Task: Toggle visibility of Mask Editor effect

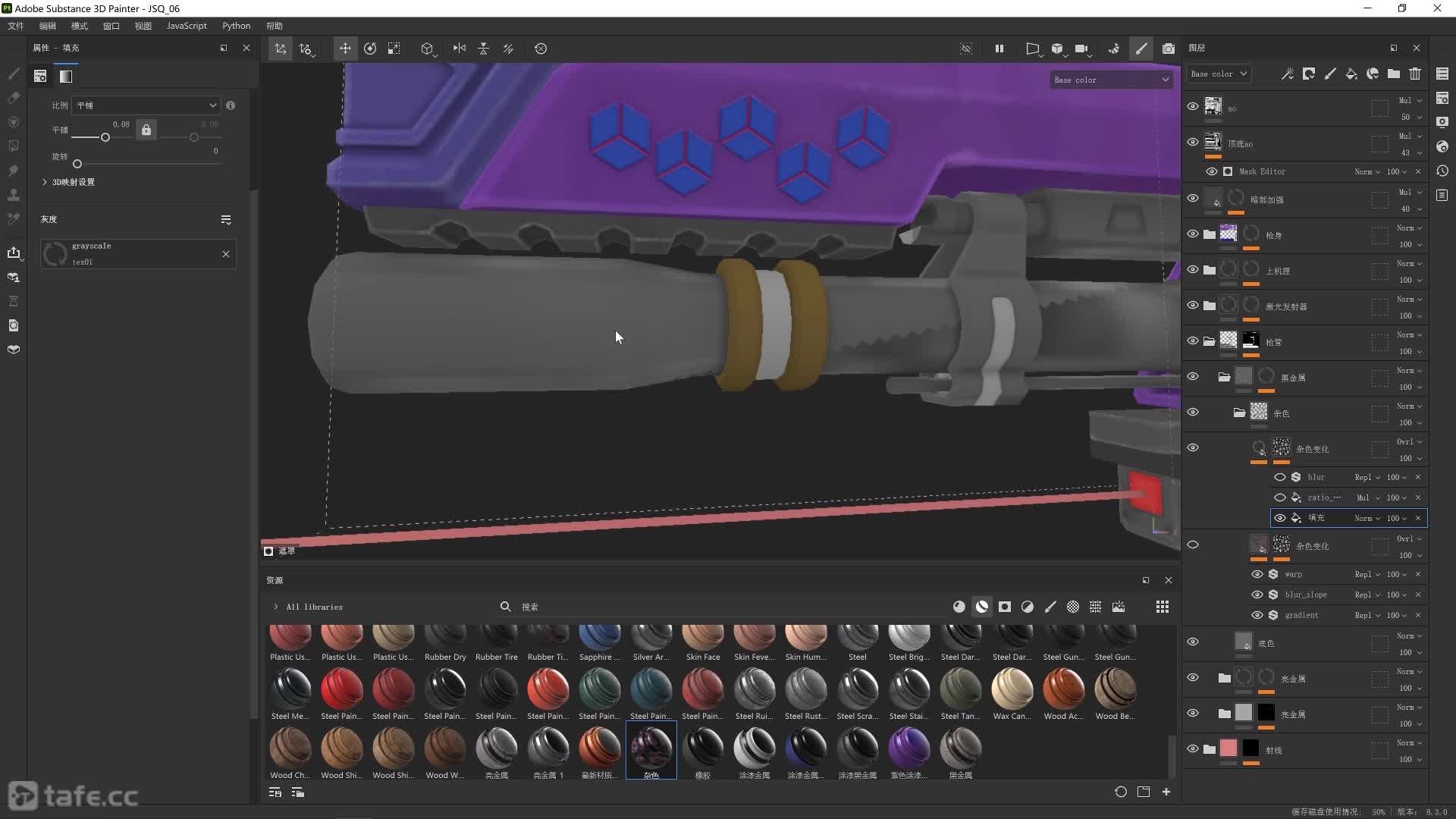Action: point(1212,171)
